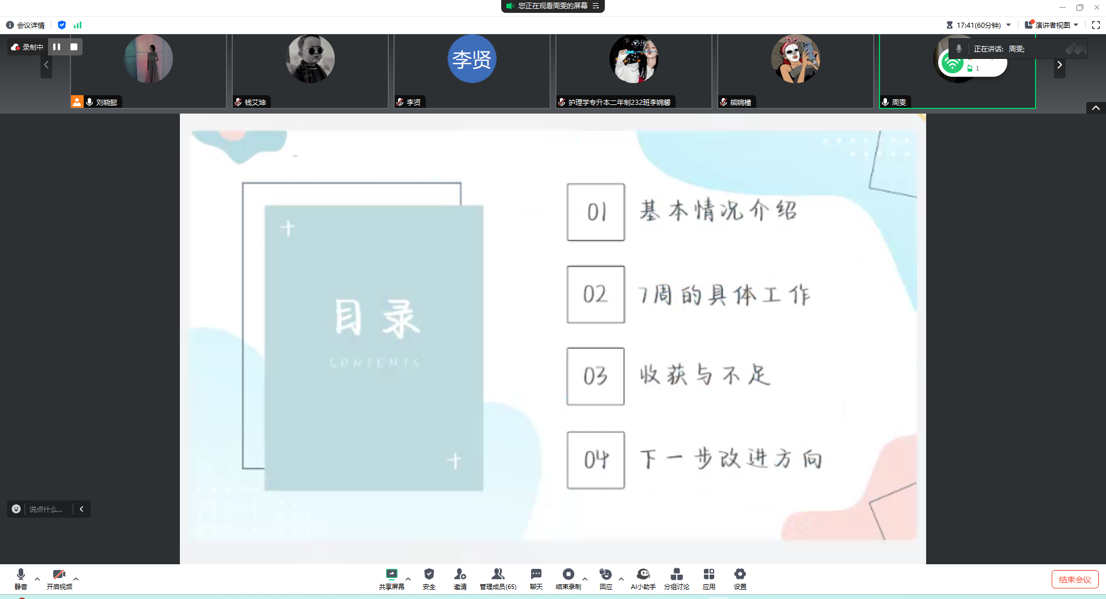Viewport: 1106px width, 599px height.
Task: Mute the microphone in the bottom toolbar
Action: point(20,578)
